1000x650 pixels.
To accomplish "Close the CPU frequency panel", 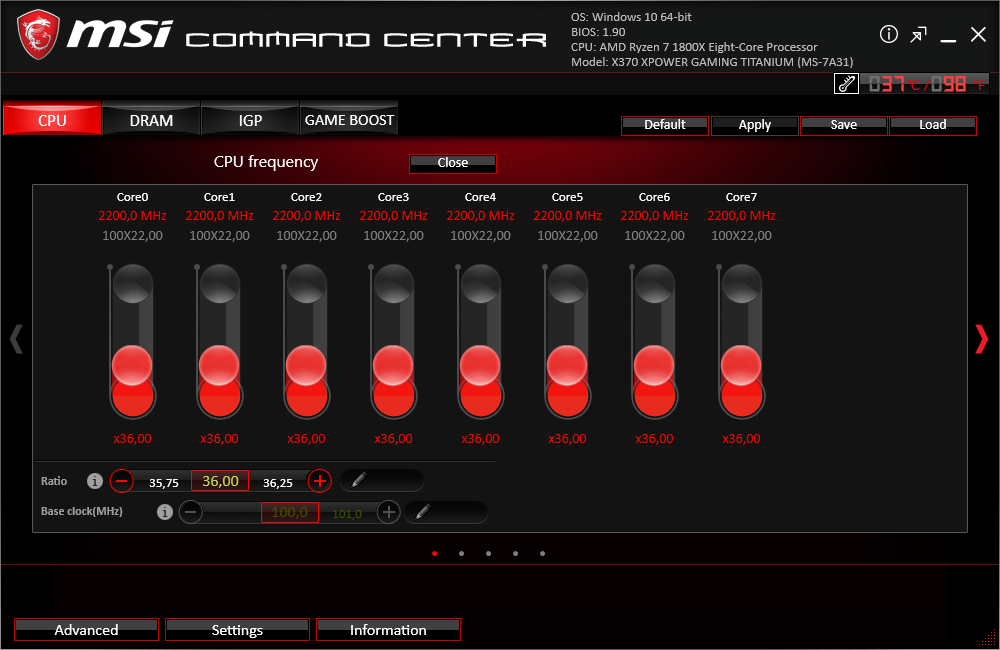I will click(453, 163).
